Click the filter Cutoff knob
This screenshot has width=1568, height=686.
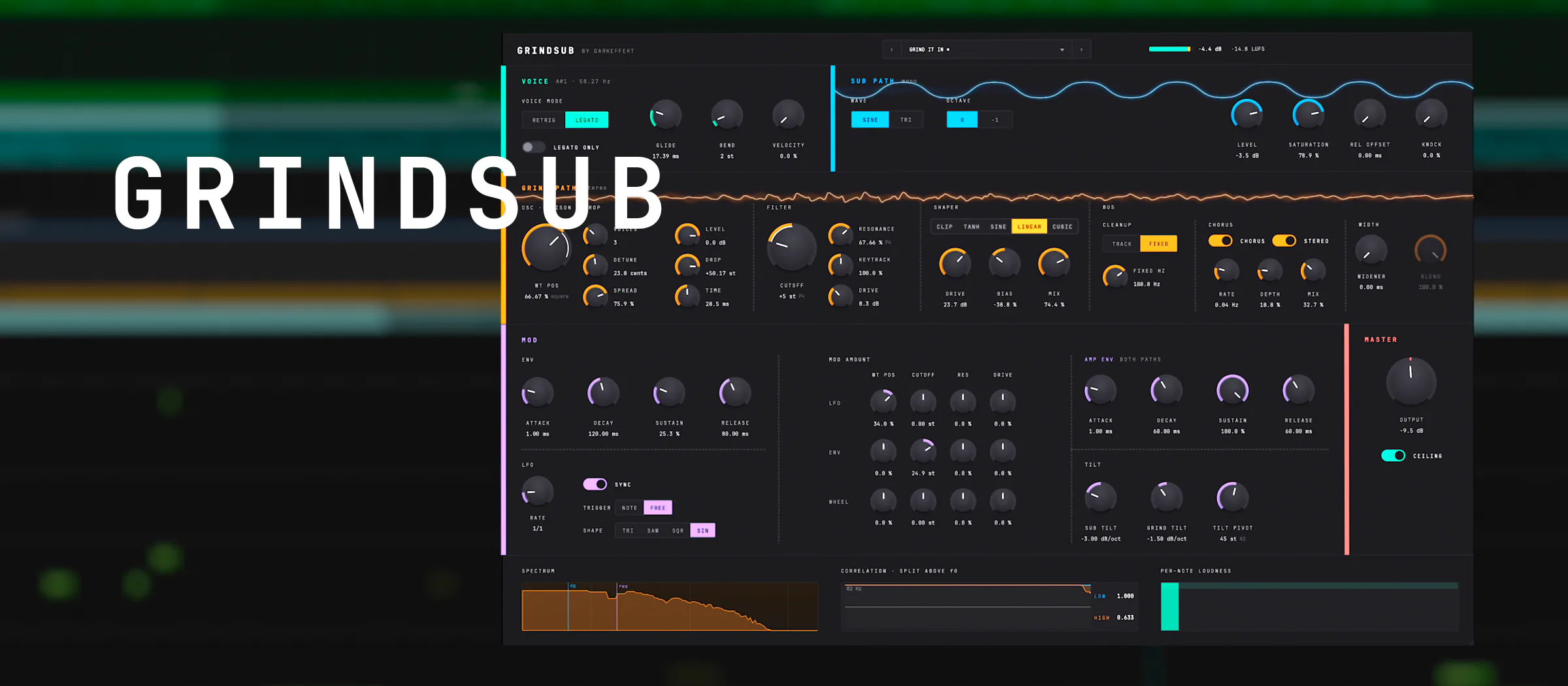click(x=791, y=248)
